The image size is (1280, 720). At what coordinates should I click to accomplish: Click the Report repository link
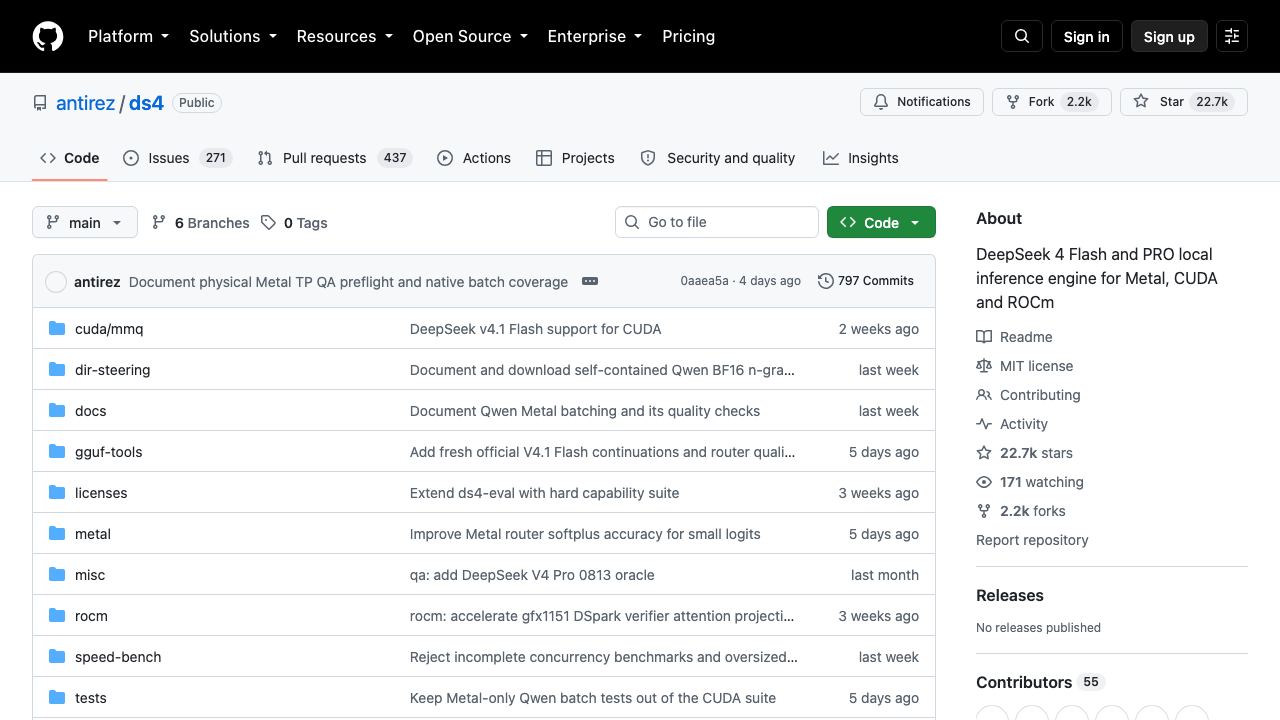click(1032, 540)
